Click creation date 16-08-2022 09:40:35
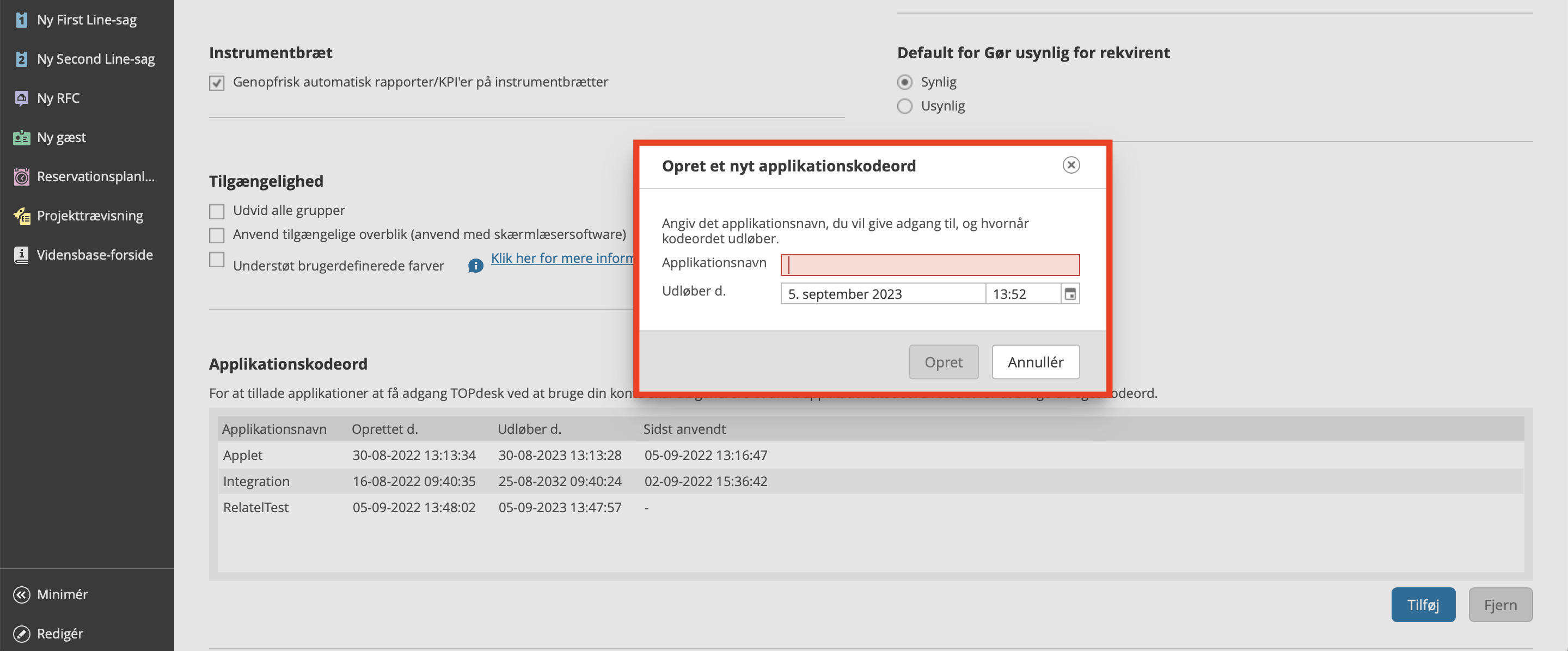The width and height of the screenshot is (1568, 651). click(414, 481)
